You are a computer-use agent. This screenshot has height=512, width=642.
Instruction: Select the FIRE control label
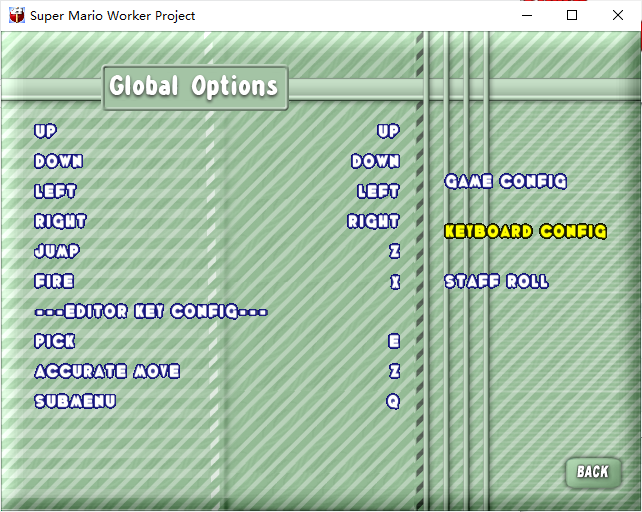54,281
